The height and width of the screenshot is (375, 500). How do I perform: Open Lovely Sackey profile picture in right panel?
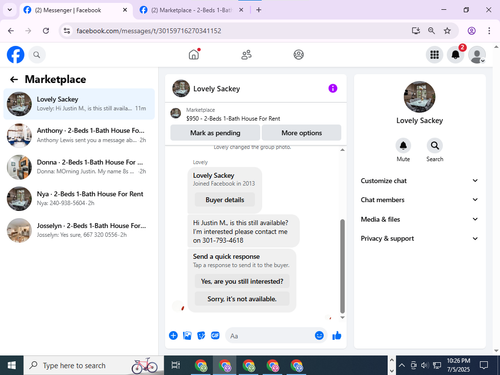419,97
